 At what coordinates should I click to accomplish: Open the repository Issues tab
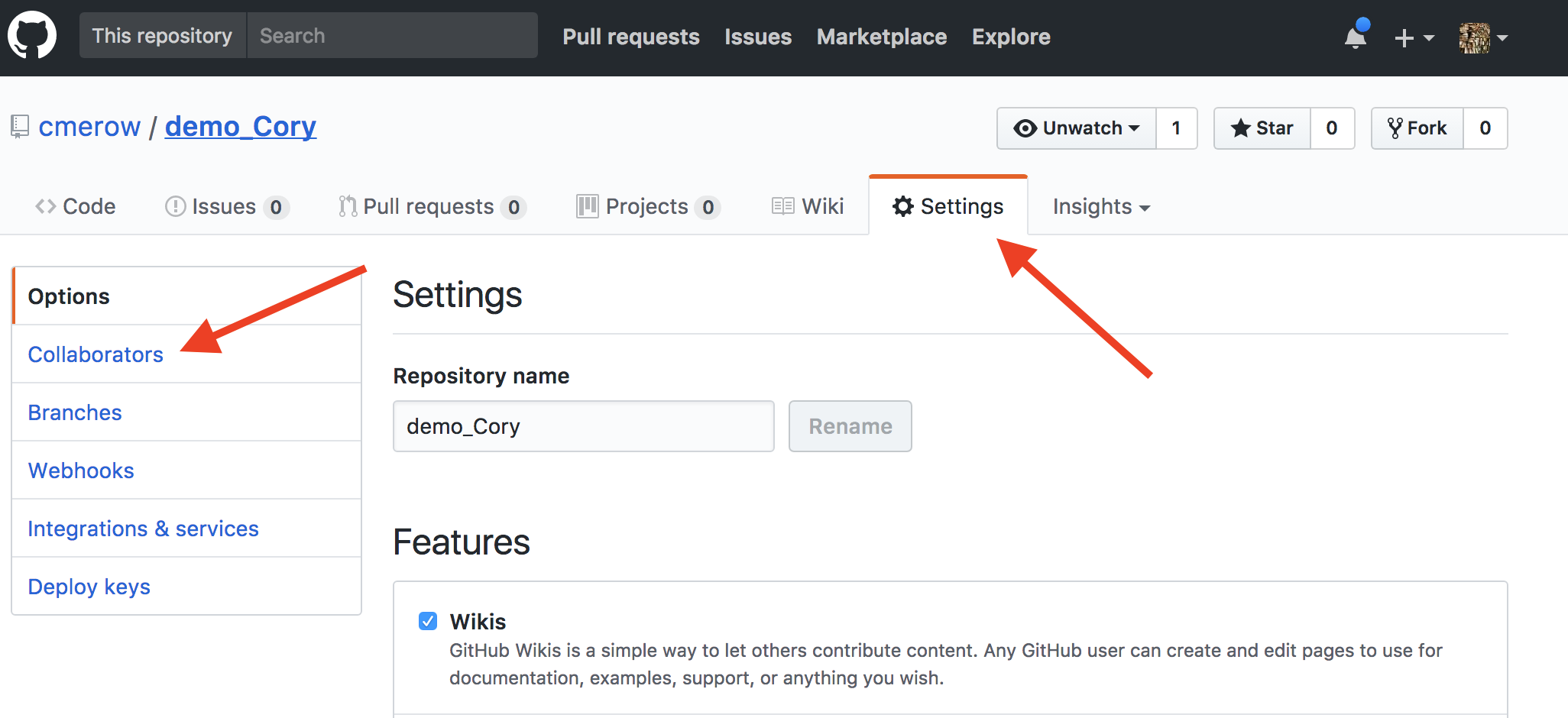tap(227, 206)
